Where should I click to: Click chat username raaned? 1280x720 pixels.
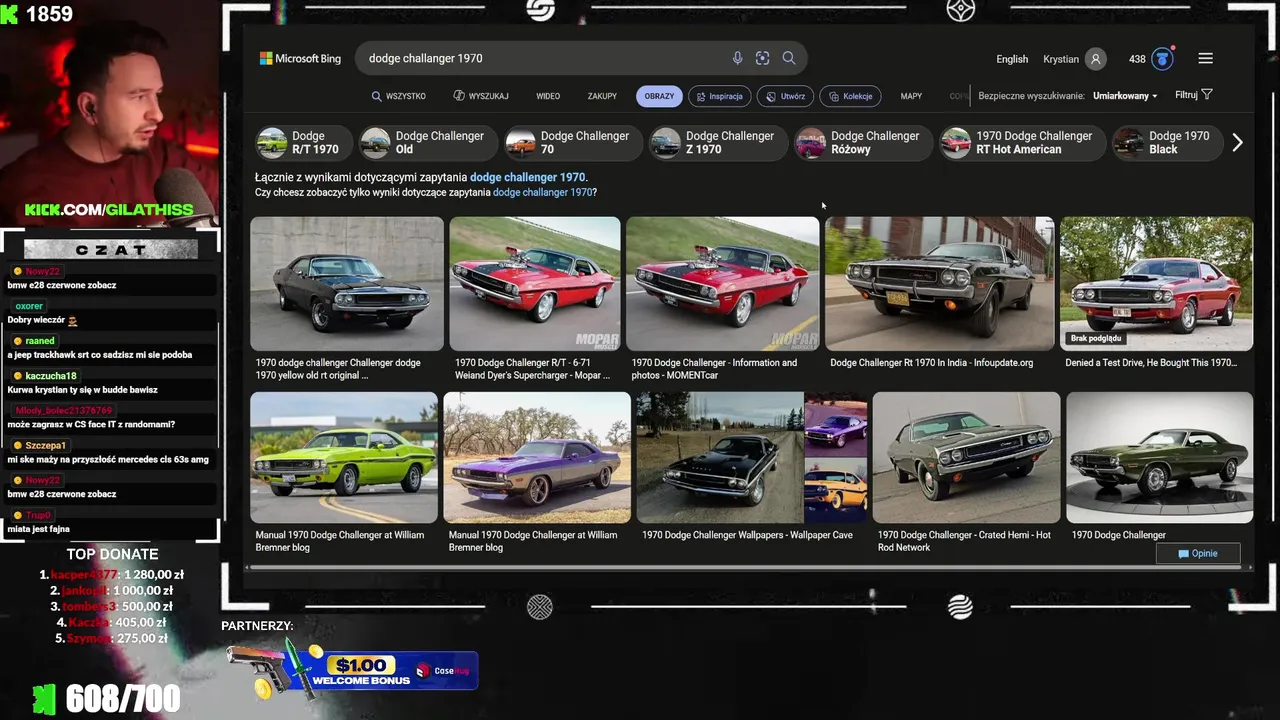tap(40, 341)
